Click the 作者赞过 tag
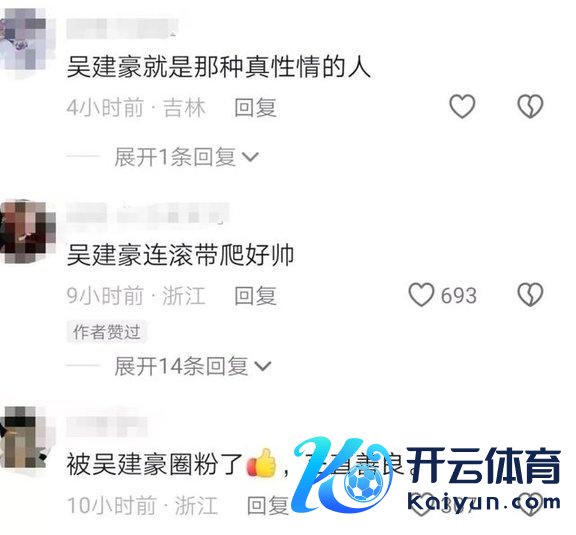 (107, 332)
